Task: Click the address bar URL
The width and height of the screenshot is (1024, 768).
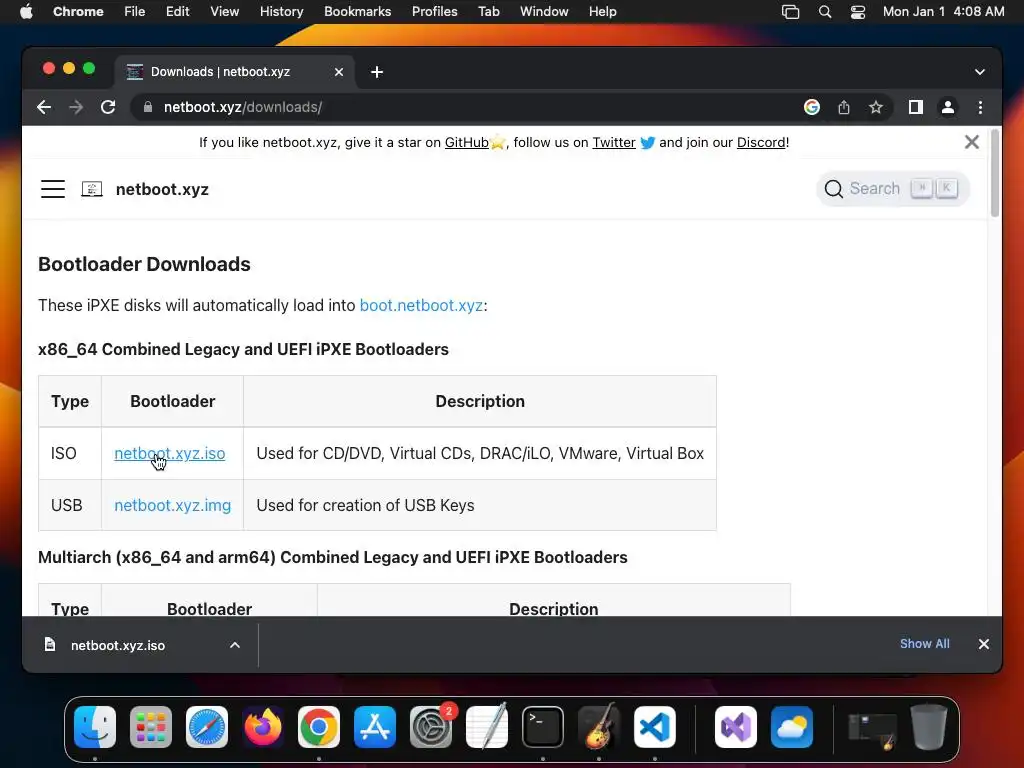Action: [243, 107]
